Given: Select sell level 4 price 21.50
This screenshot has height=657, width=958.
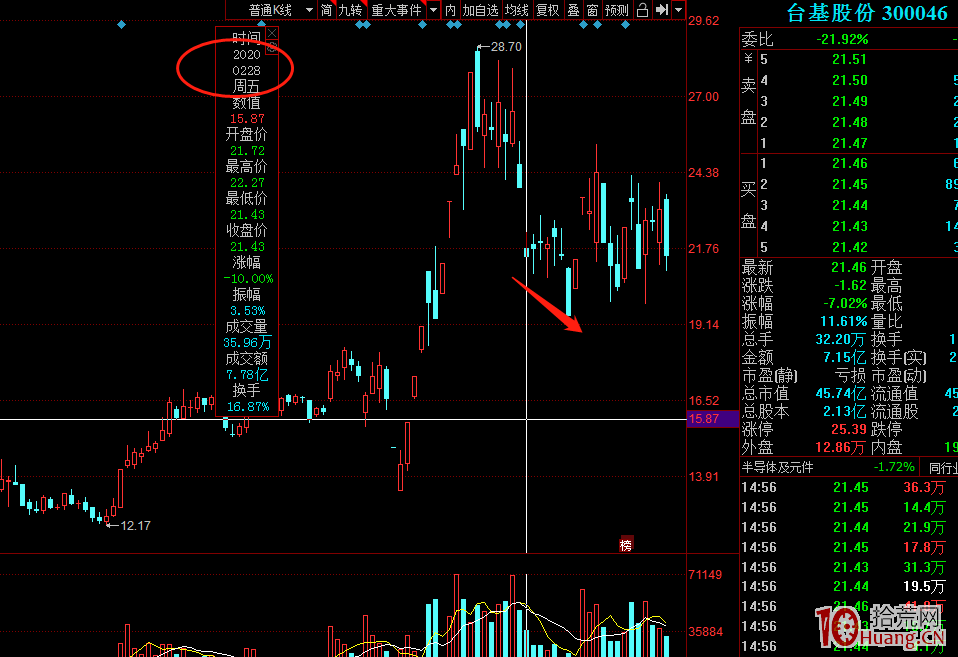Looking at the screenshot, I should point(849,80).
